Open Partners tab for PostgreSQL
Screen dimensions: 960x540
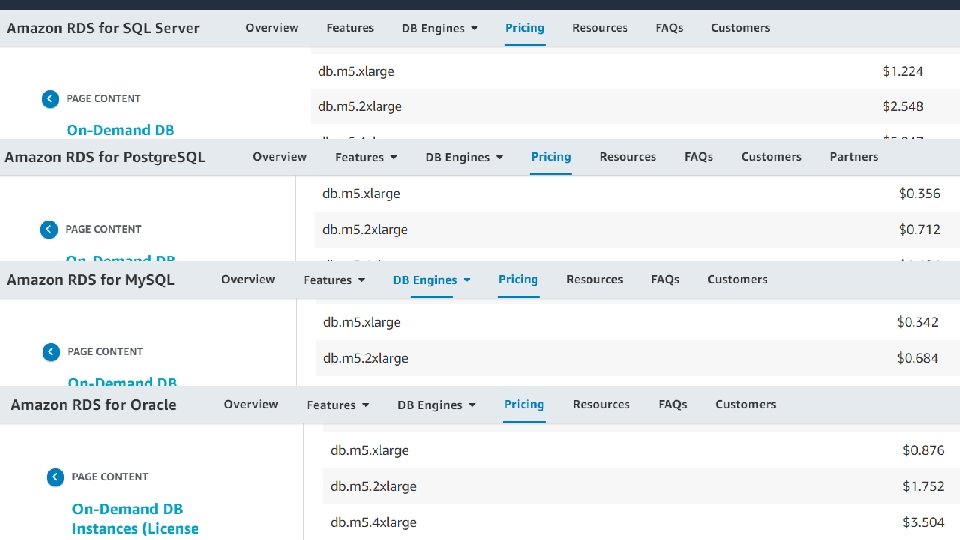854,157
